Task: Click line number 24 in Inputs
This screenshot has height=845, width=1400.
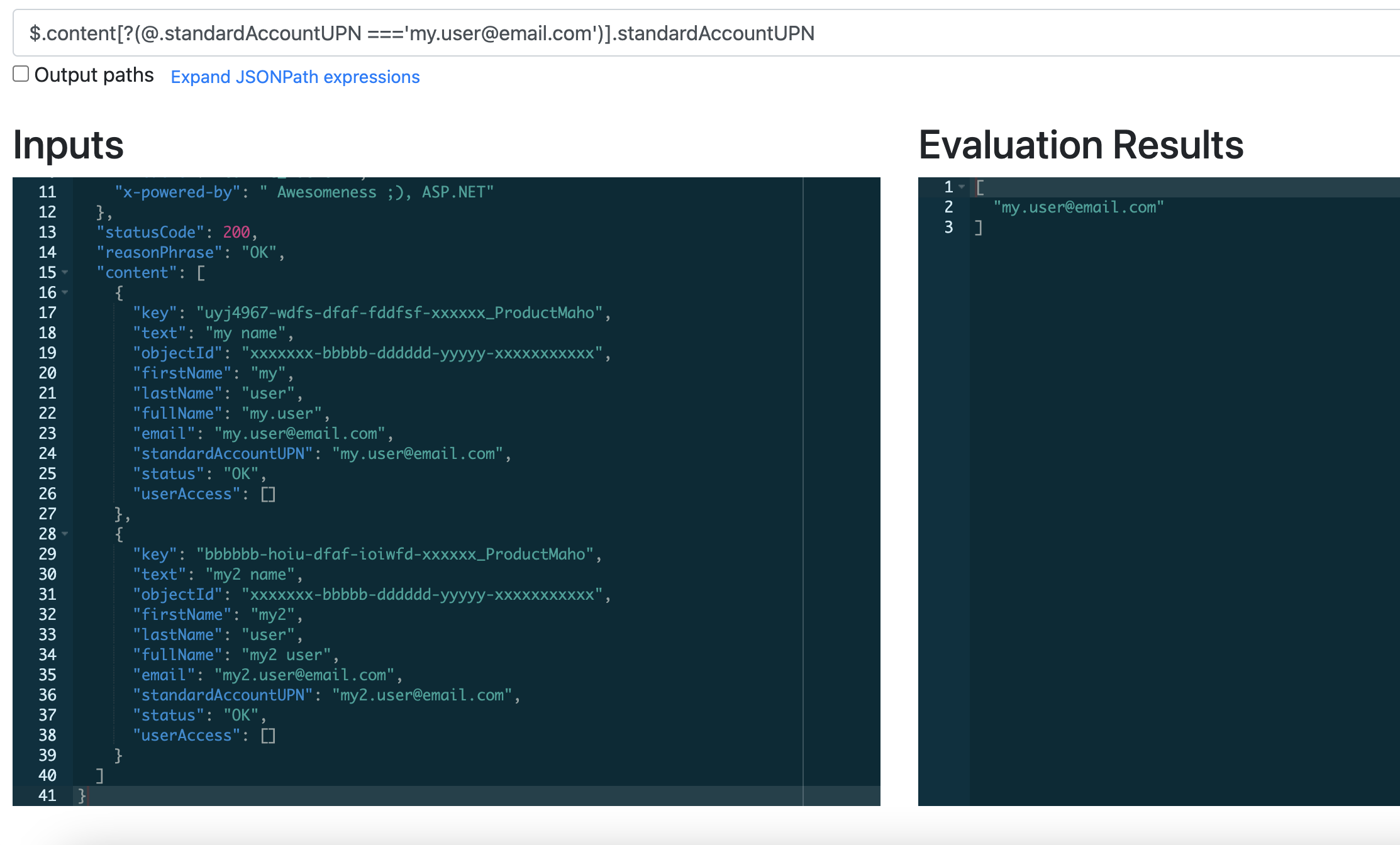Action: (47, 453)
